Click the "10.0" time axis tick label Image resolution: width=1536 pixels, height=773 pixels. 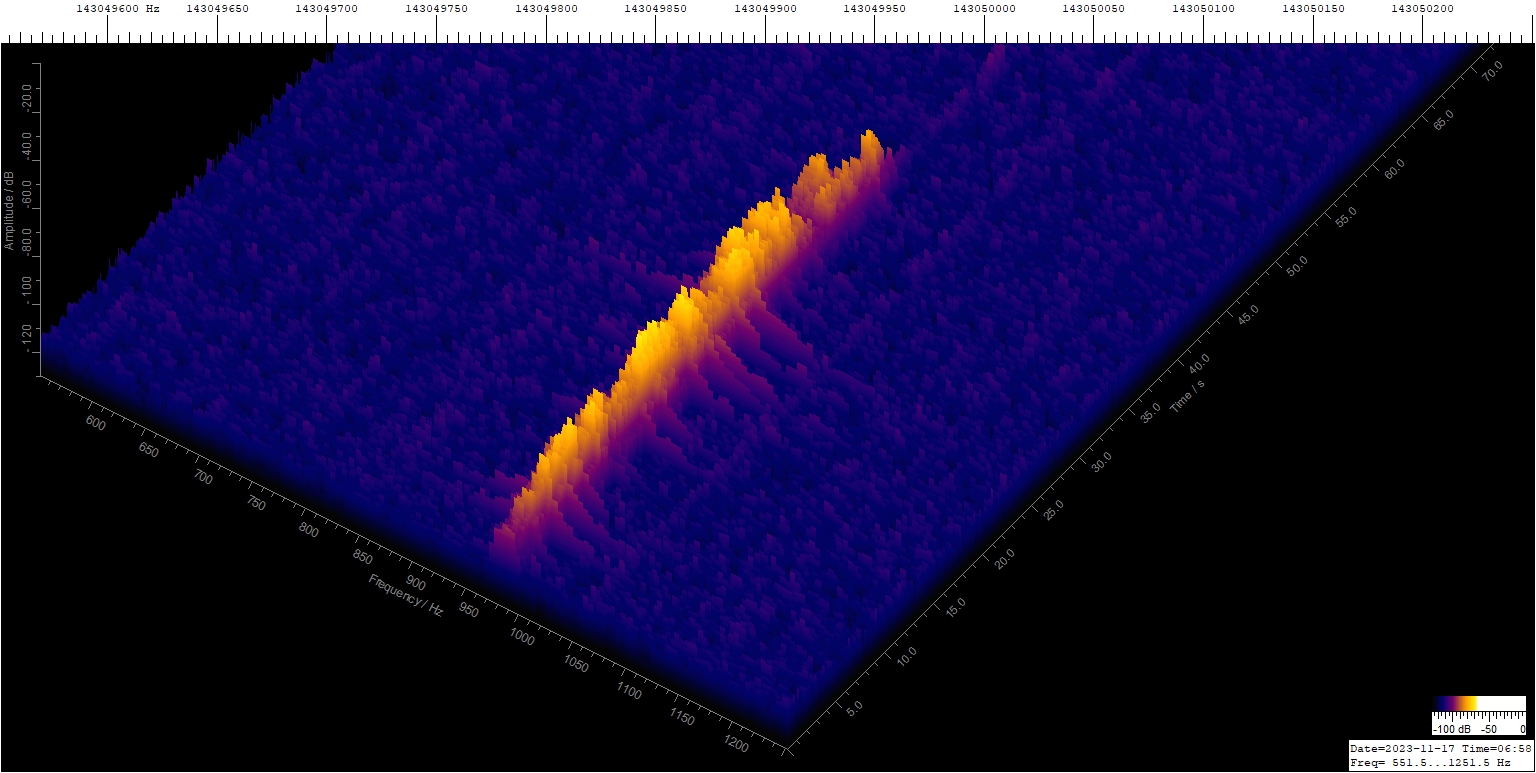(x=904, y=657)
